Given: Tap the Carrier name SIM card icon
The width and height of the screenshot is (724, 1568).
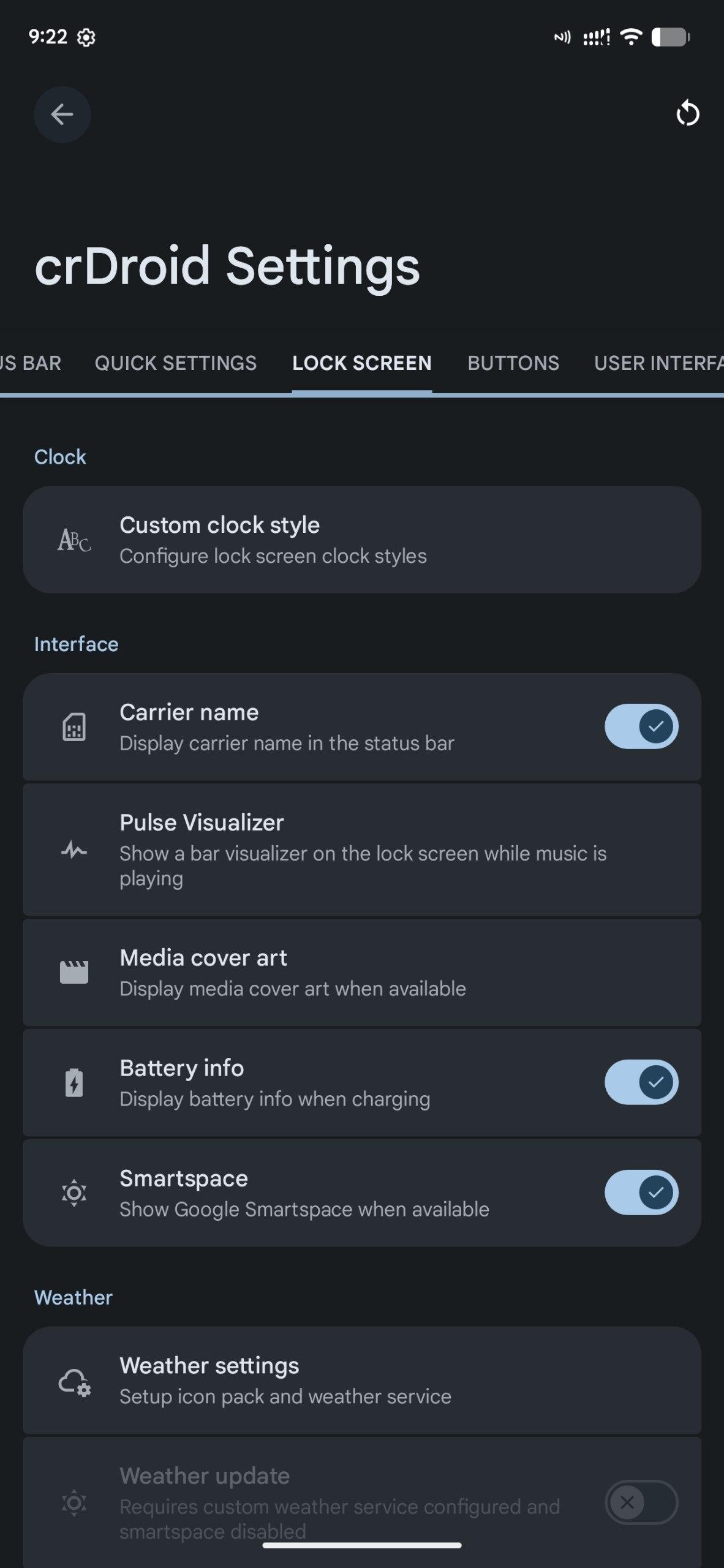Looking at the screenshot, I should click(x=74, y=728).
